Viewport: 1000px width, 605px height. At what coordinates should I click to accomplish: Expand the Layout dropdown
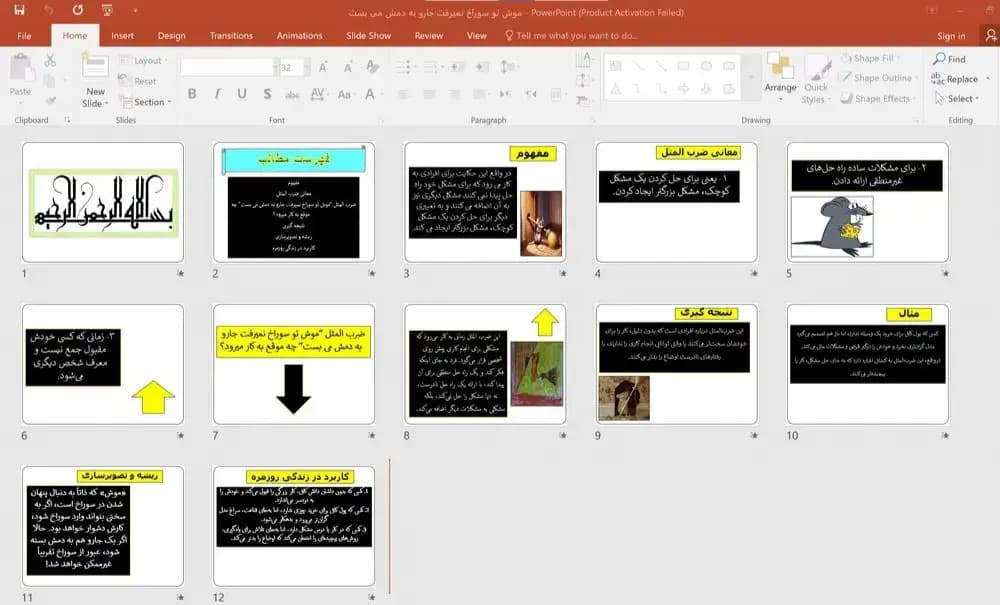143,61
